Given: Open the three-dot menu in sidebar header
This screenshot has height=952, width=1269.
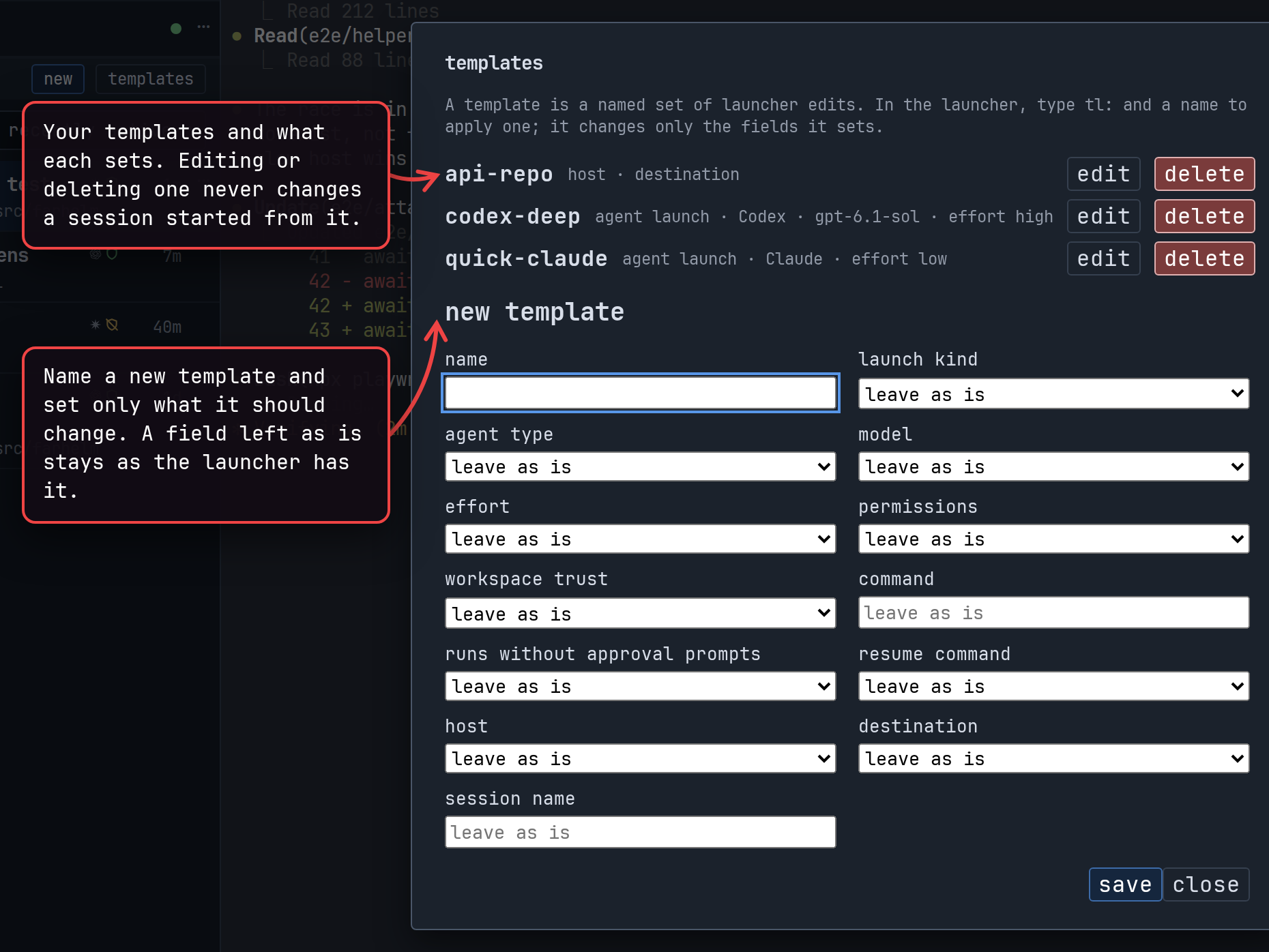Looking at the screenshot, I should tap(203, 27).
